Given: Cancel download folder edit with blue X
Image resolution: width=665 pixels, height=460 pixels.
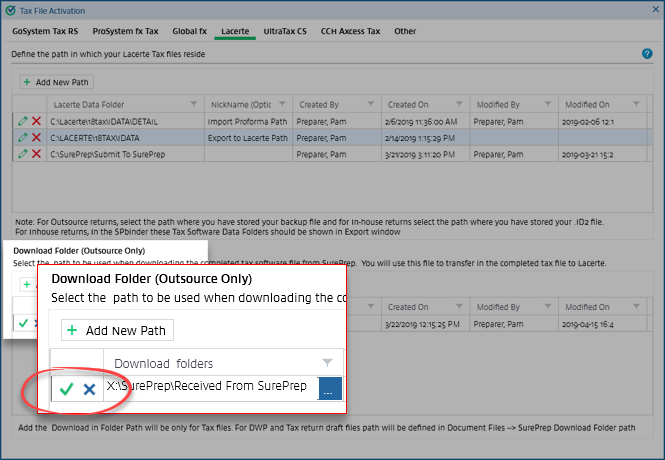Looking at the screenshot, I should (89, 388).
